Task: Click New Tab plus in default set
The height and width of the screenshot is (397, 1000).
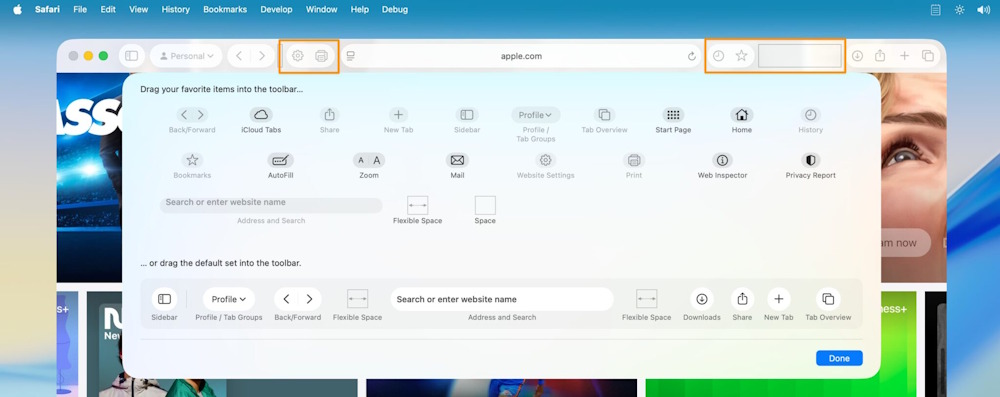Action: pos(779,299)
